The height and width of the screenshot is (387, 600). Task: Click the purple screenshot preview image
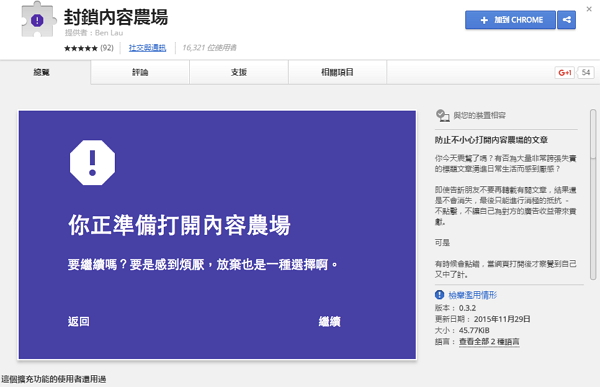pyautogui.click(x=217, y=235)
